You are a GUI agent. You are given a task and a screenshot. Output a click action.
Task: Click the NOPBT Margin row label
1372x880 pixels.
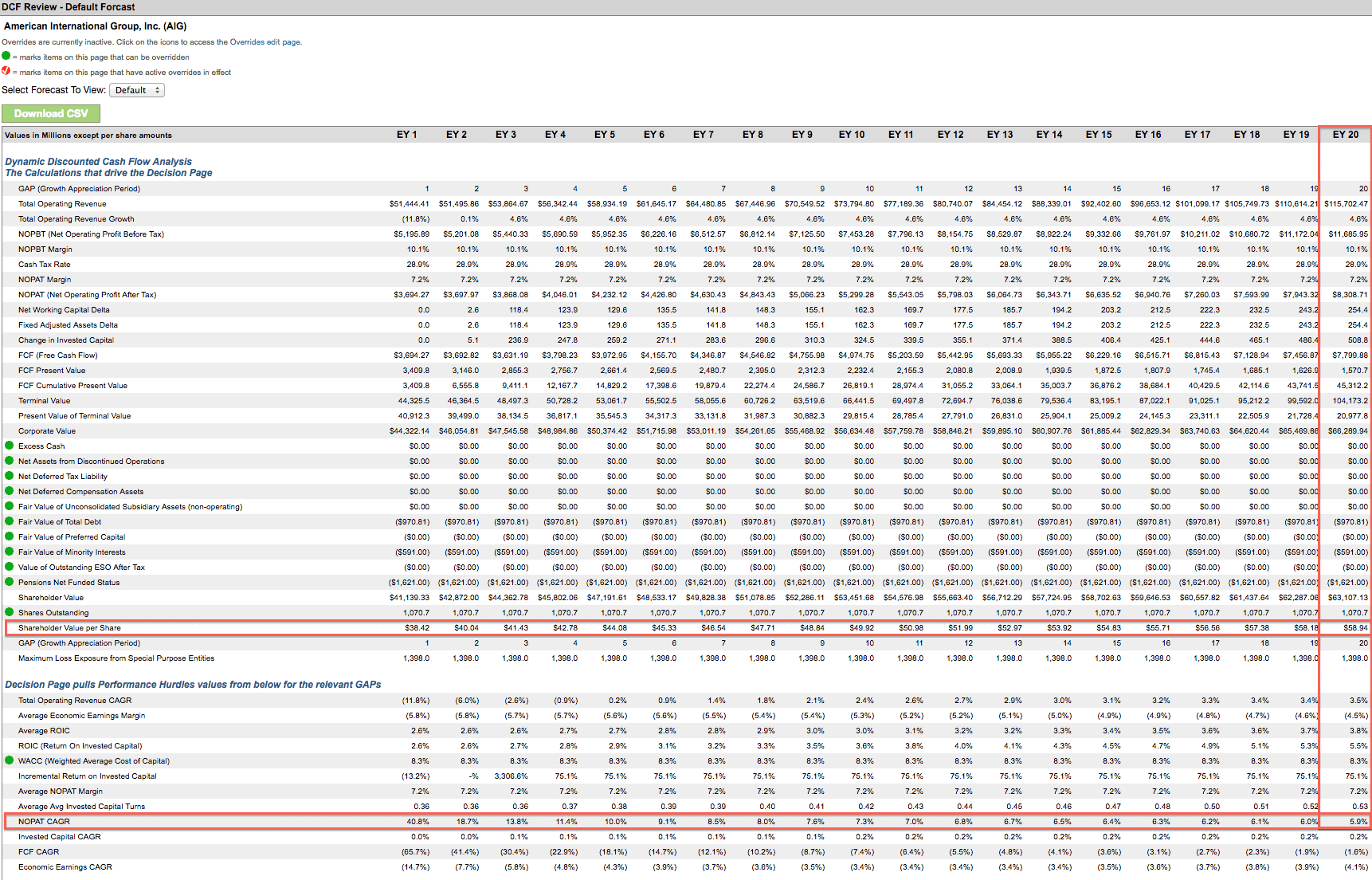pos(45,249)
